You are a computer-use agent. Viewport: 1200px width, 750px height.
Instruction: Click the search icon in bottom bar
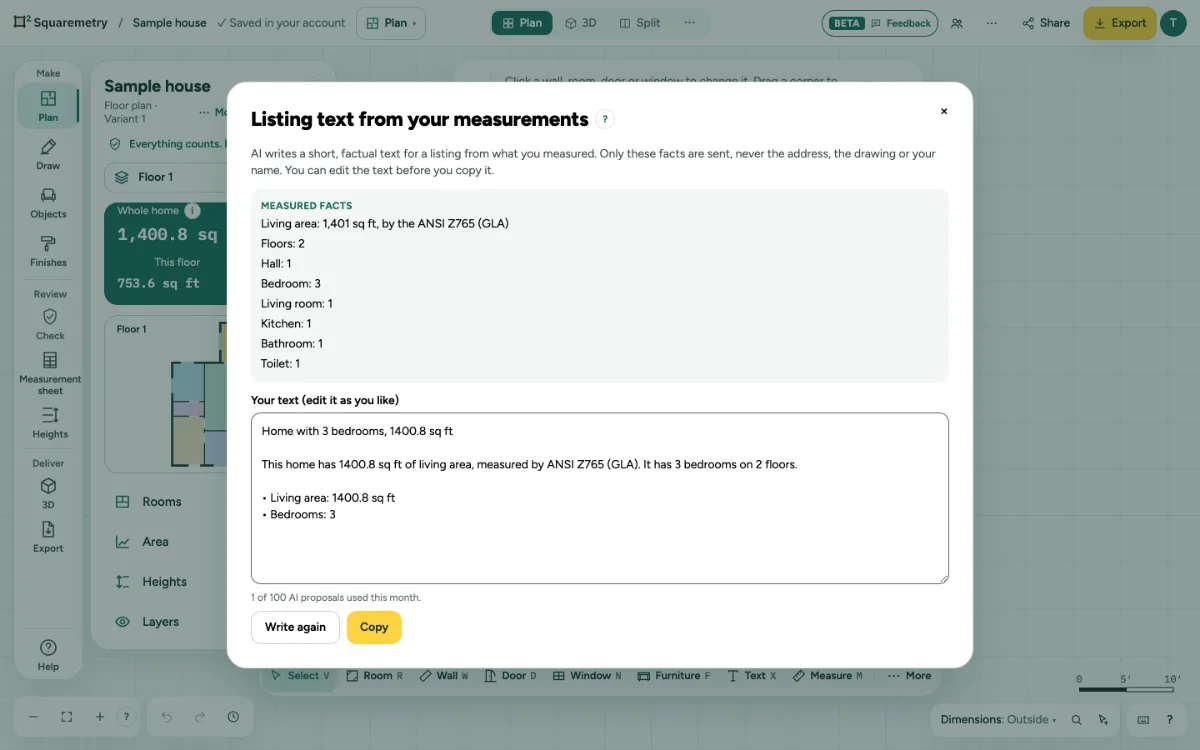[x=1077, y=719]
